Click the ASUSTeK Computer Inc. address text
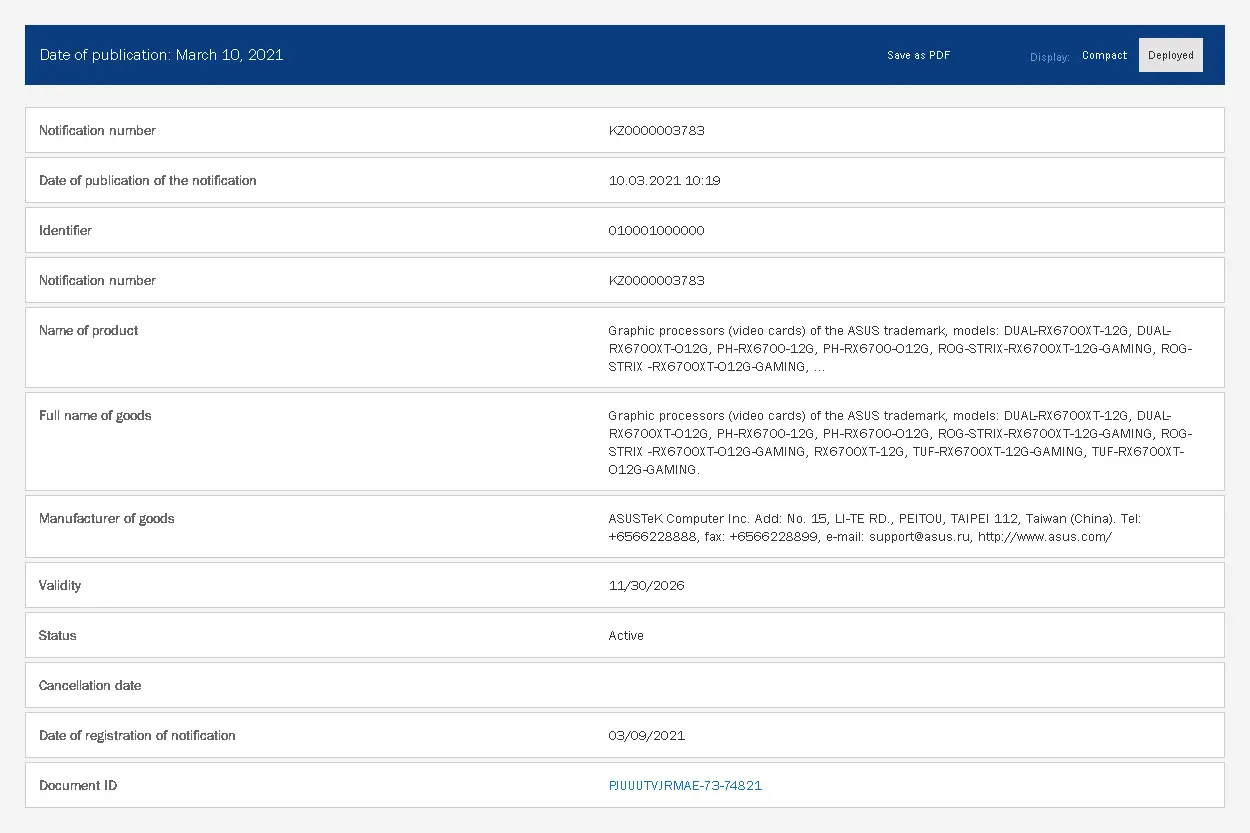Image resolution: width=1250 pixels, height=833 pixels. click(874, 527)
